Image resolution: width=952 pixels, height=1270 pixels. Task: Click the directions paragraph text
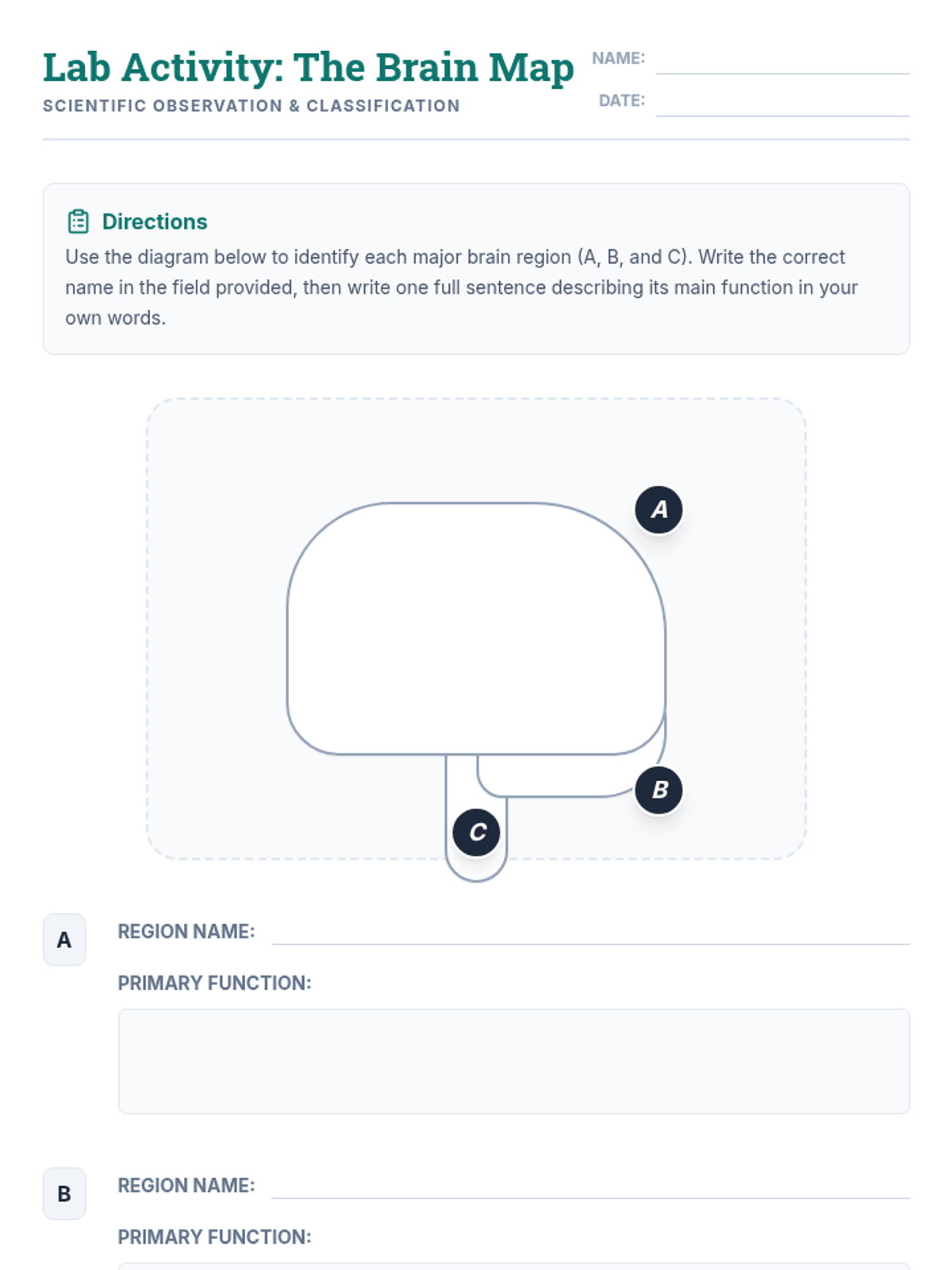462,287
